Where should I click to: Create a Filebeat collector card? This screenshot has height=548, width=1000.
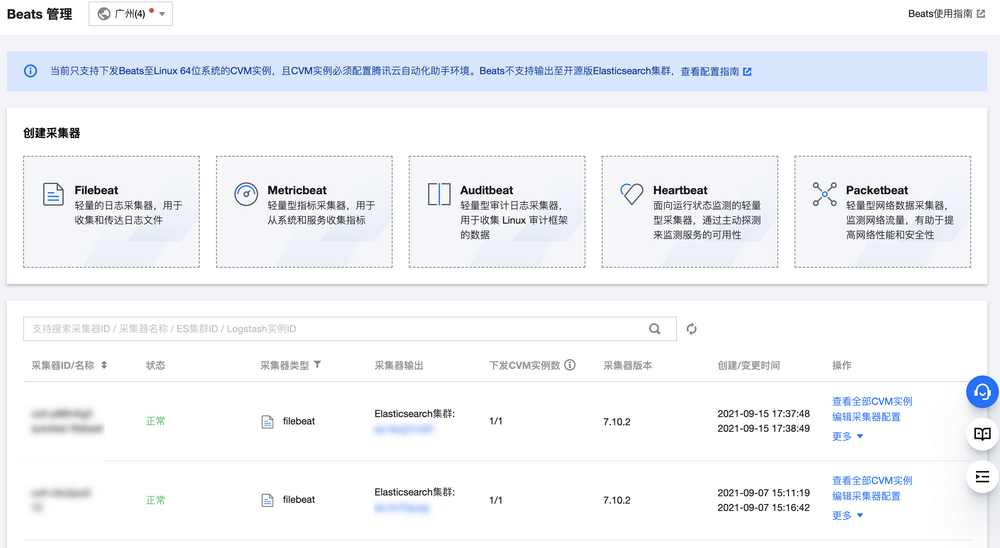112,212
